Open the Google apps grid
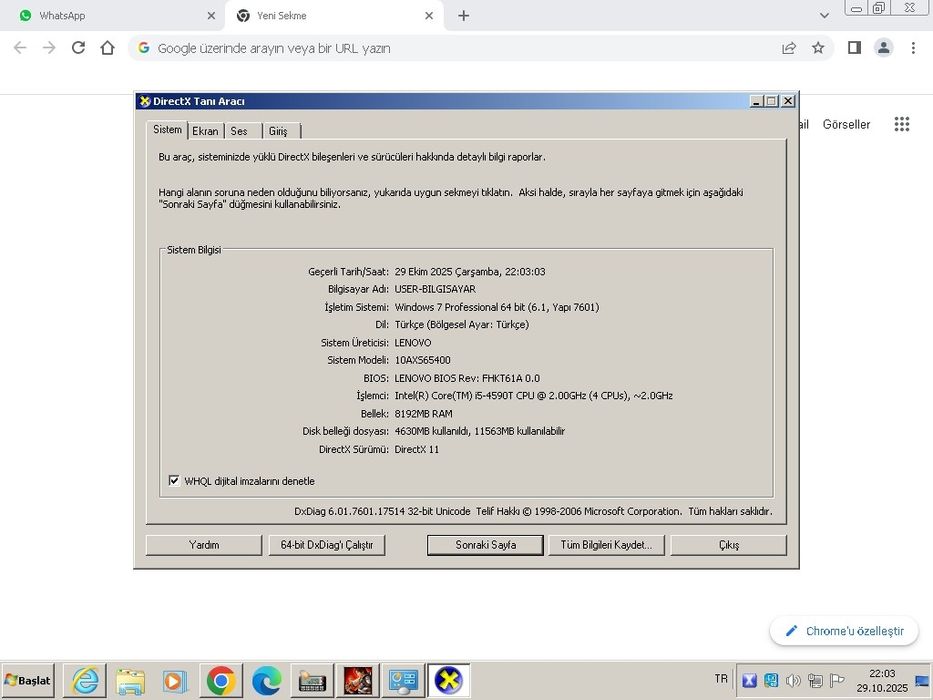The image size is (933, 700). point(901,124)
